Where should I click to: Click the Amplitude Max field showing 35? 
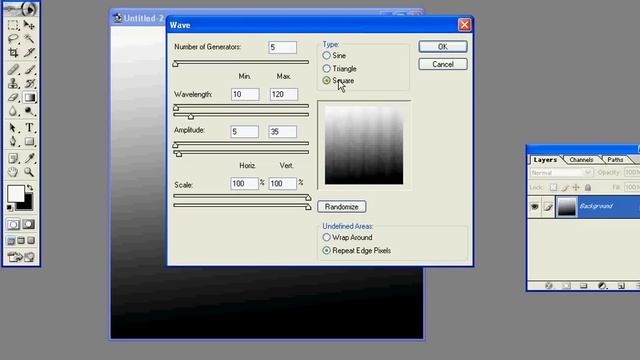pos(282,131)
